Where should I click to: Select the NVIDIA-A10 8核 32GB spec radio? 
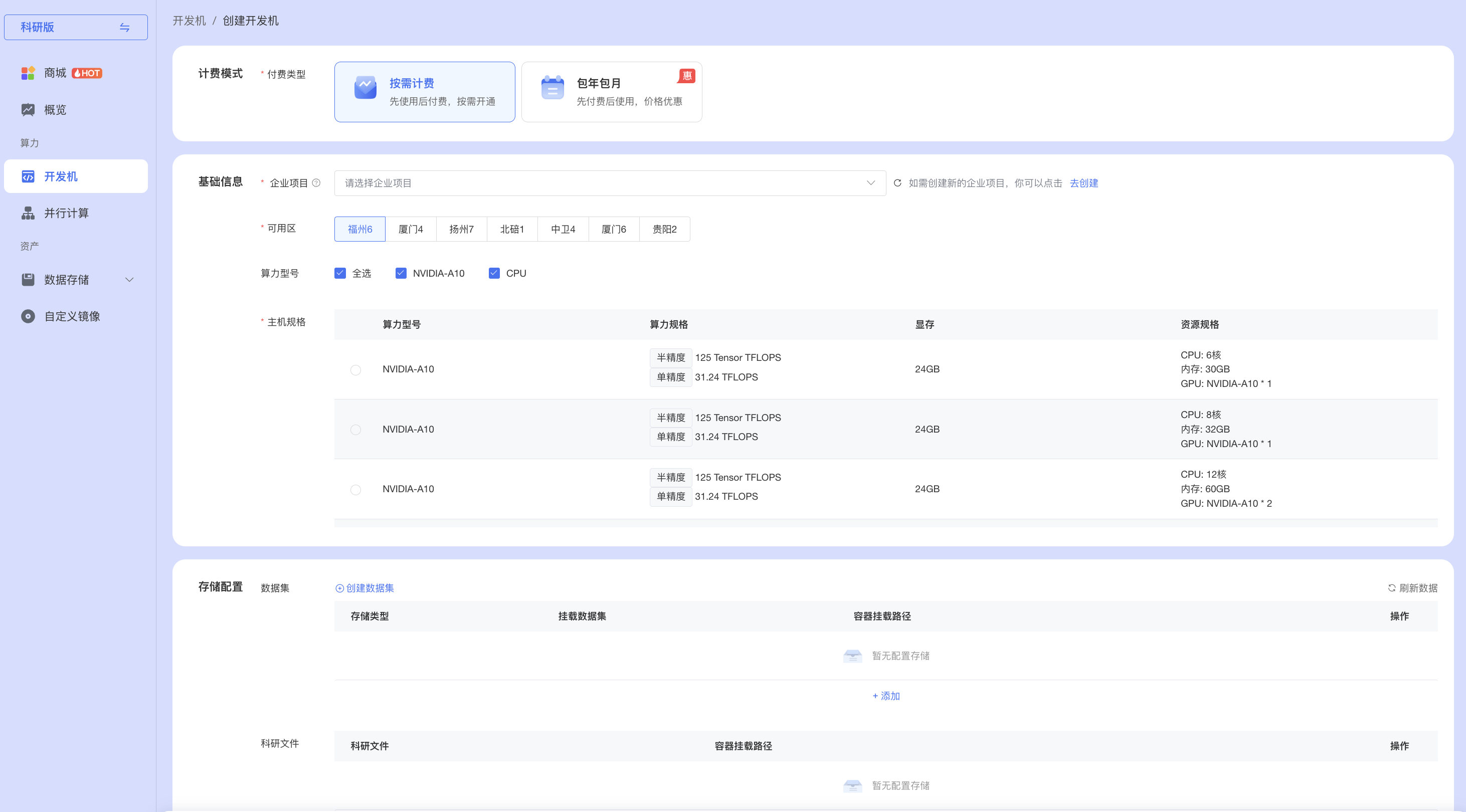355,430
